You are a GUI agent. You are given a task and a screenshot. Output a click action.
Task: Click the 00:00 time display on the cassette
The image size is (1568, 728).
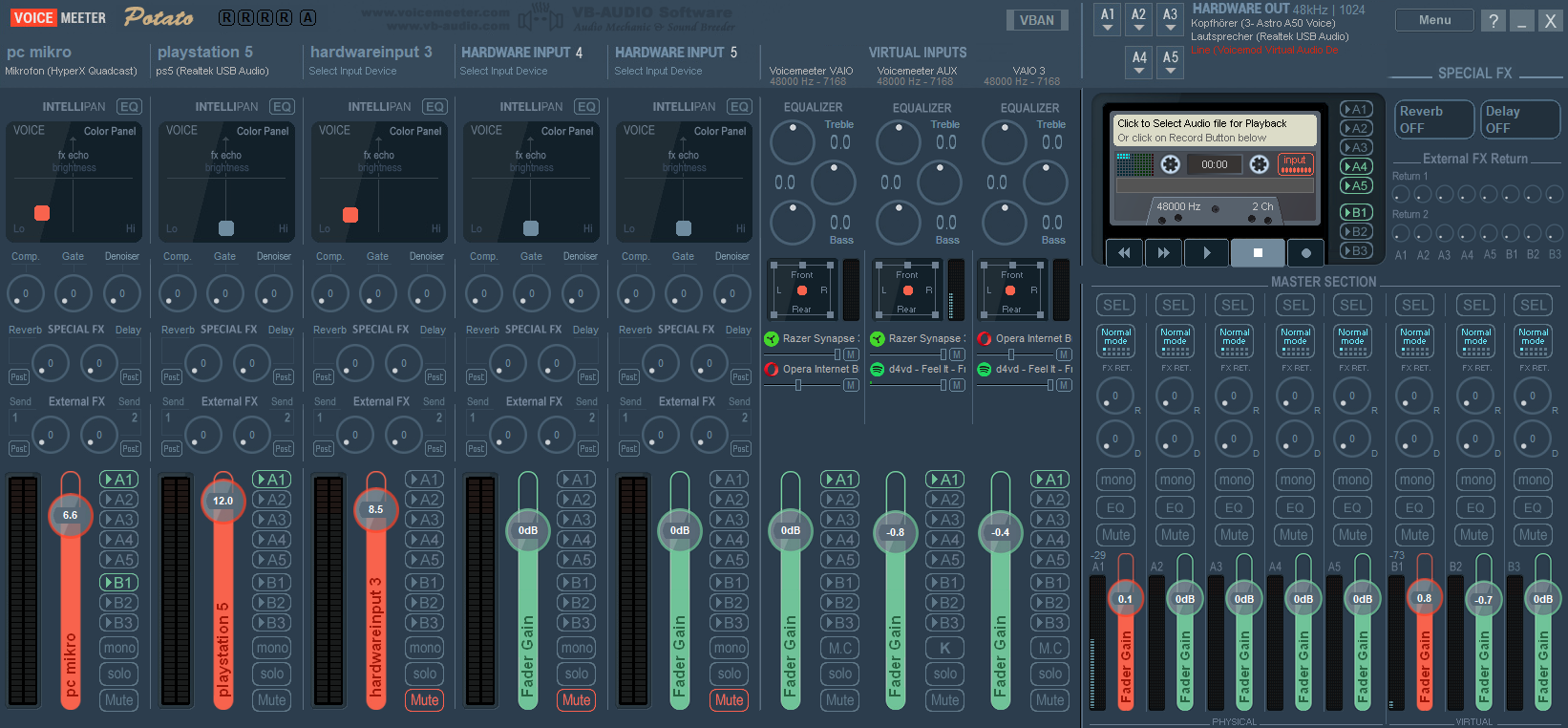click(x=1214, y=164)
